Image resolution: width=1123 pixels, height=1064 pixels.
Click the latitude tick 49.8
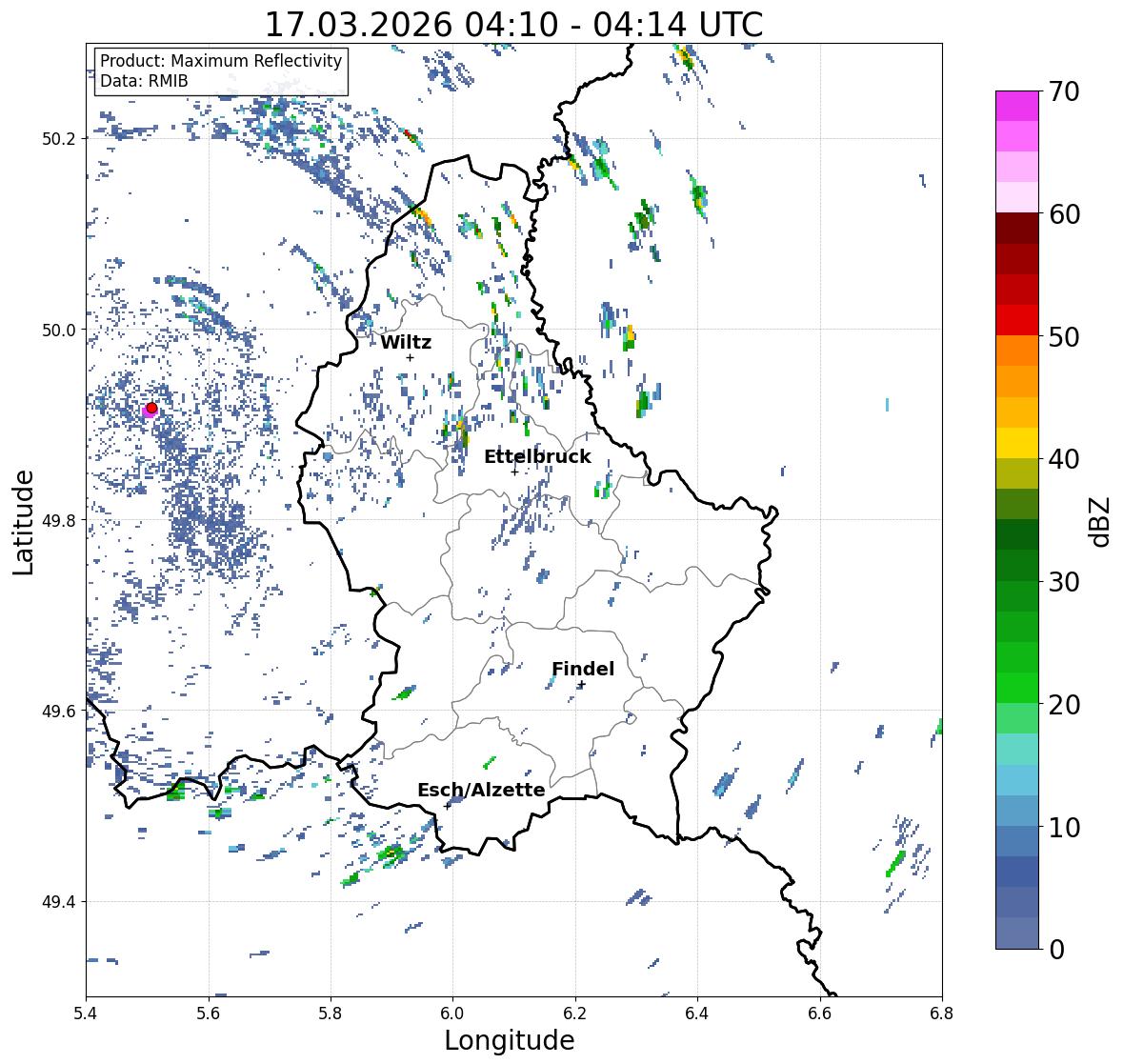pyautogui.click(x=59, y=520)
